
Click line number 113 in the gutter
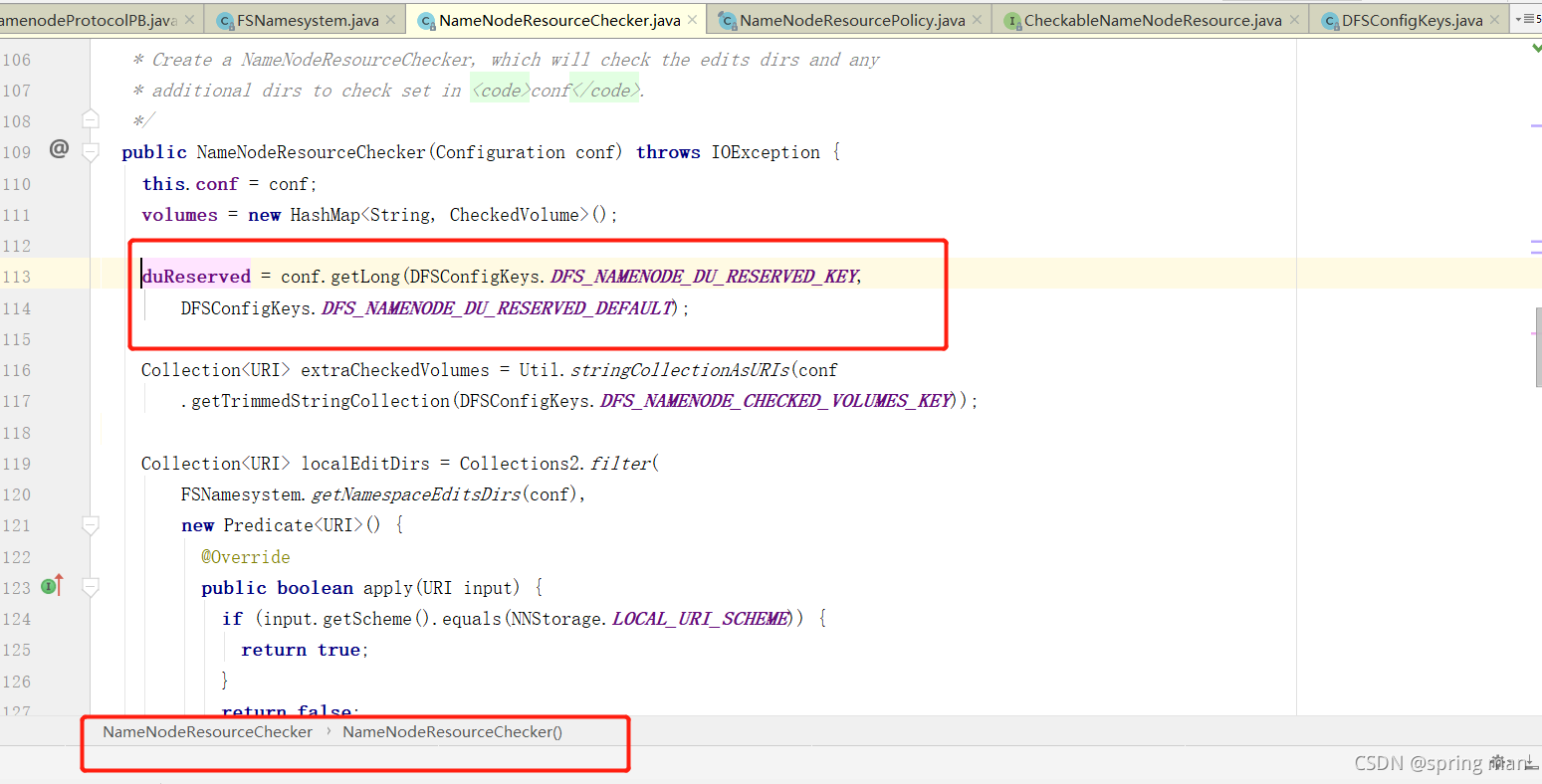[16, 277]
